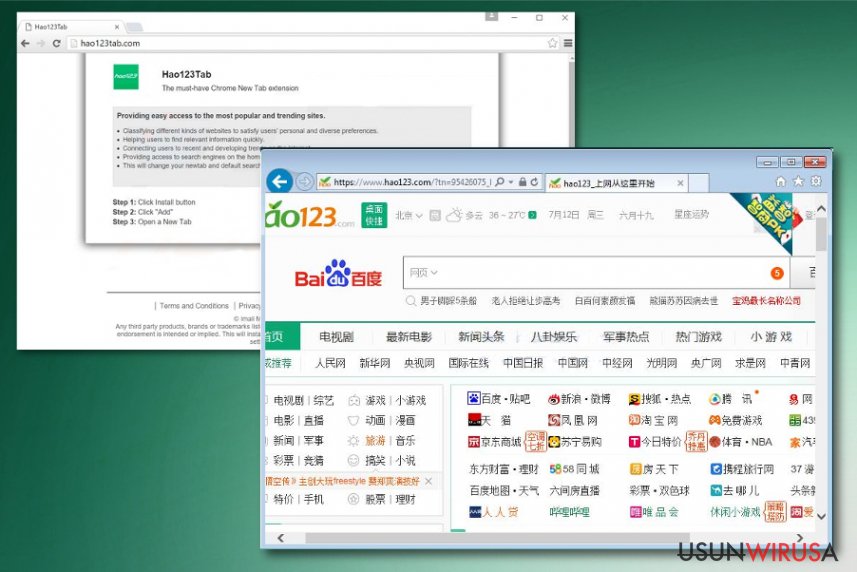Open the 网页 search type dropdown
Viewport: 857px width, 572px height.
(424, 273)
